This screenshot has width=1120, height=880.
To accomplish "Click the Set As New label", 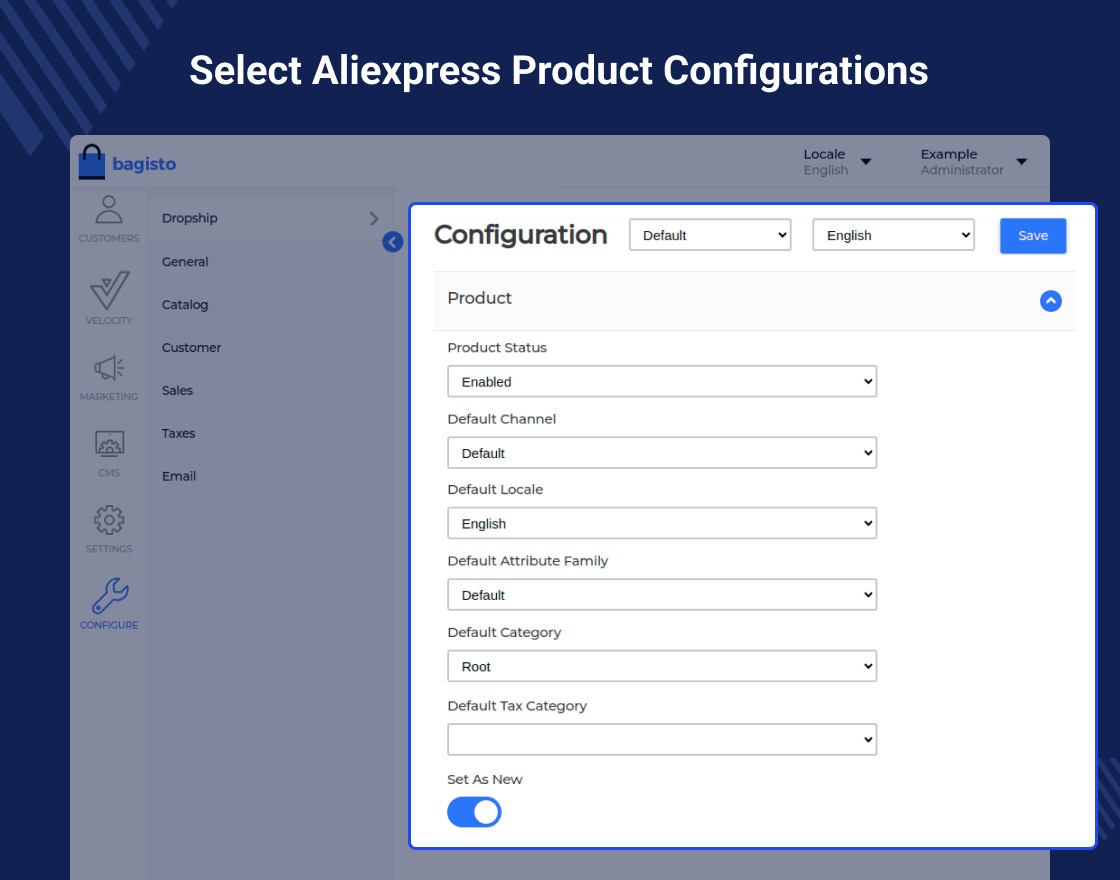I will click(485, 779).
